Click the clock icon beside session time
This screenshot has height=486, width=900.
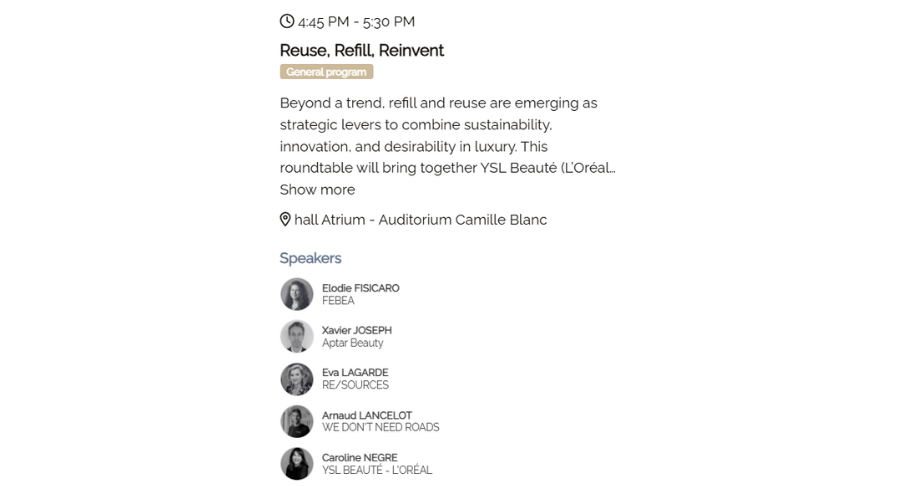287,21
